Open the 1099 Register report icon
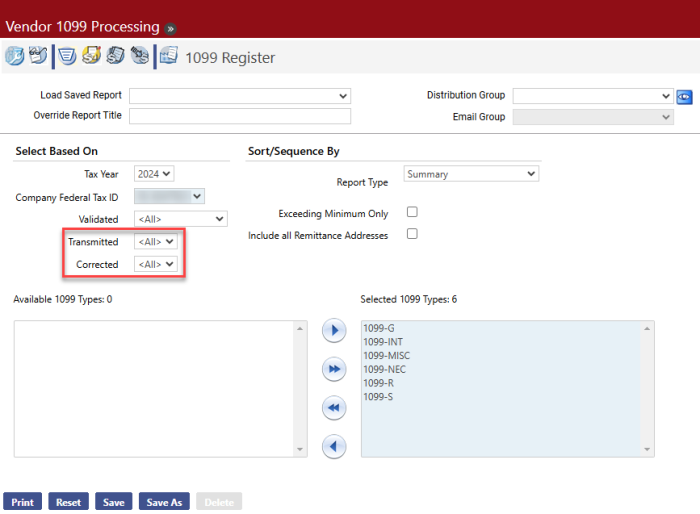The height and width of the screenshot is (514, 700). coord(169,55)
